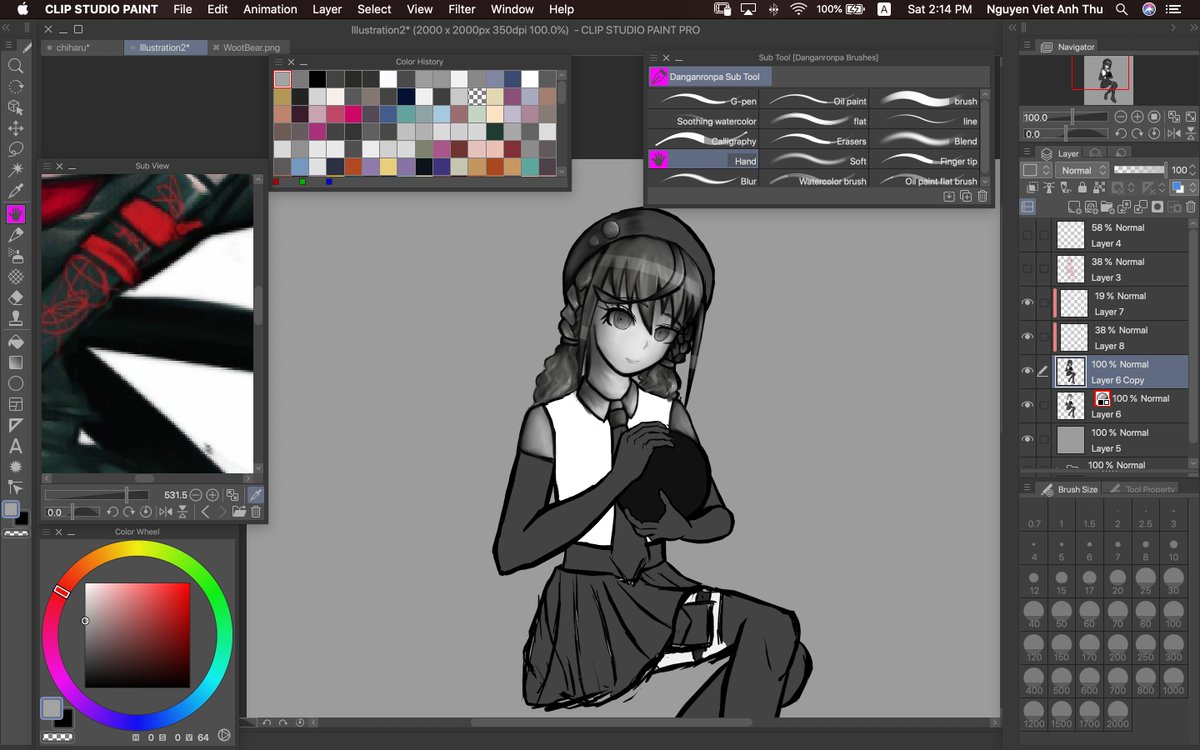
Task: Select G-pen sub tool
Action: click(703, 101)
